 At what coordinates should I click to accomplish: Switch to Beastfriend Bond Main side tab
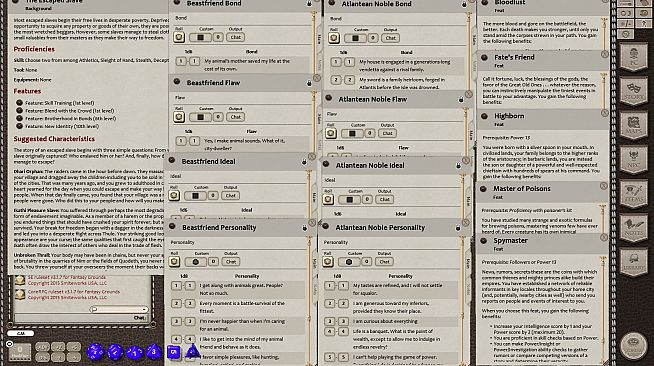tap(319, 40)
